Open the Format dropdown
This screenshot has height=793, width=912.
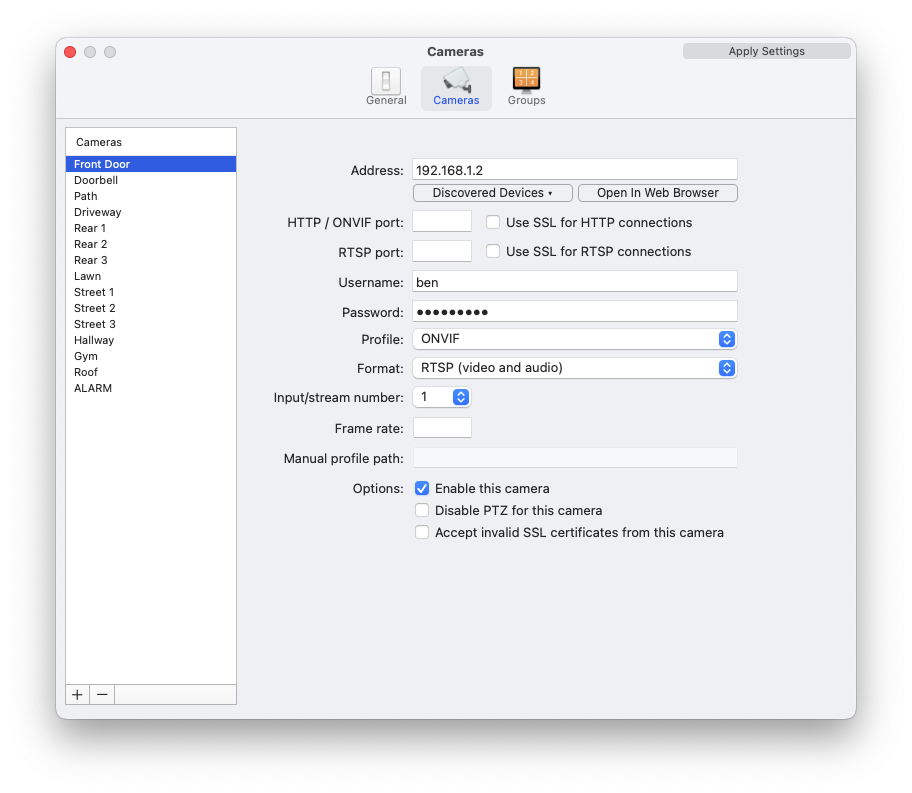click(575, 368)
